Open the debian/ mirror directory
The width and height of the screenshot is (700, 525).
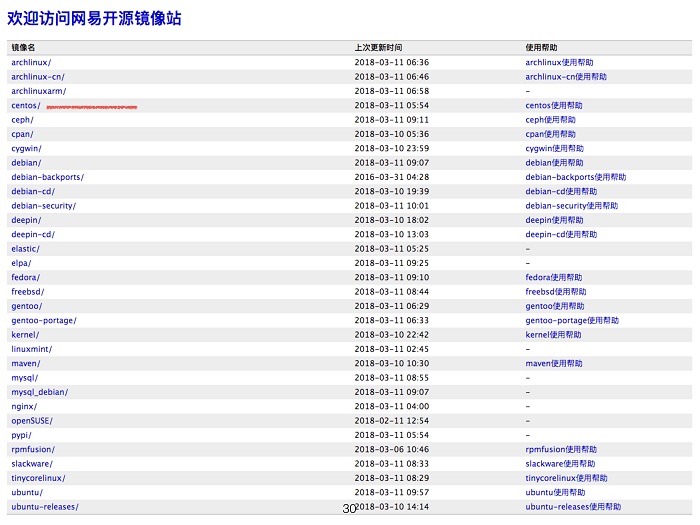pyautogui.click(x=26, y=162)
